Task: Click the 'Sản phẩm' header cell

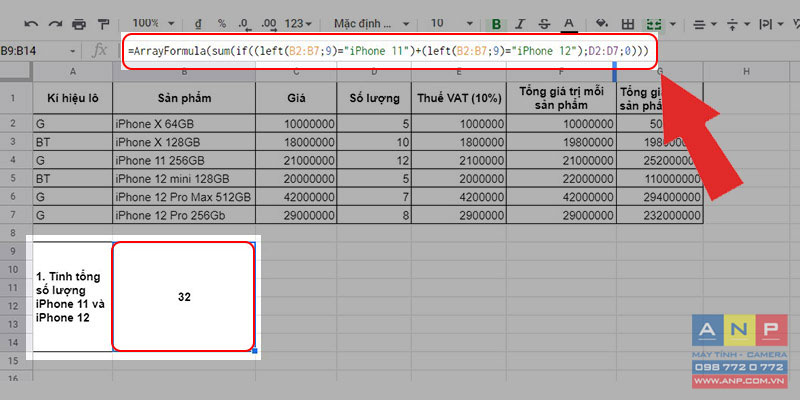Action: [x=184, y=98]
